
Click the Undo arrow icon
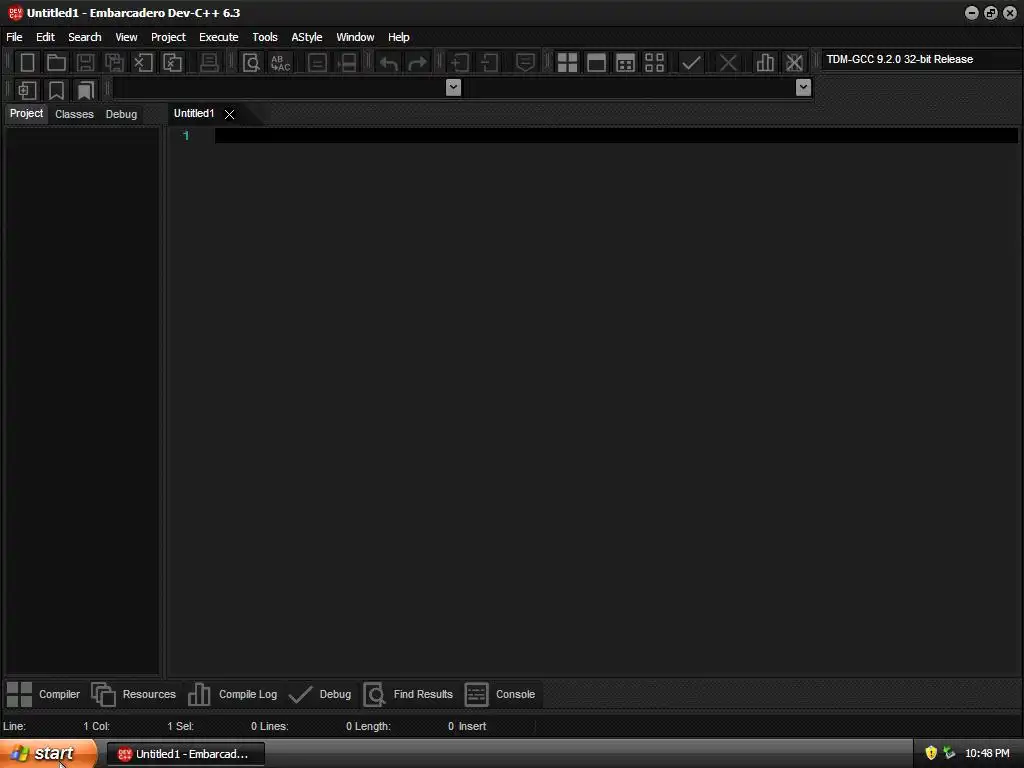click(389, 63)
